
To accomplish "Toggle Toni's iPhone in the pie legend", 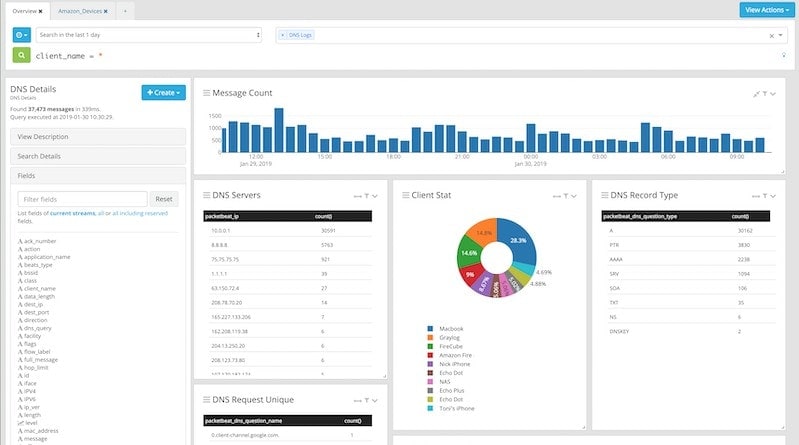I will tap(451, 408).
